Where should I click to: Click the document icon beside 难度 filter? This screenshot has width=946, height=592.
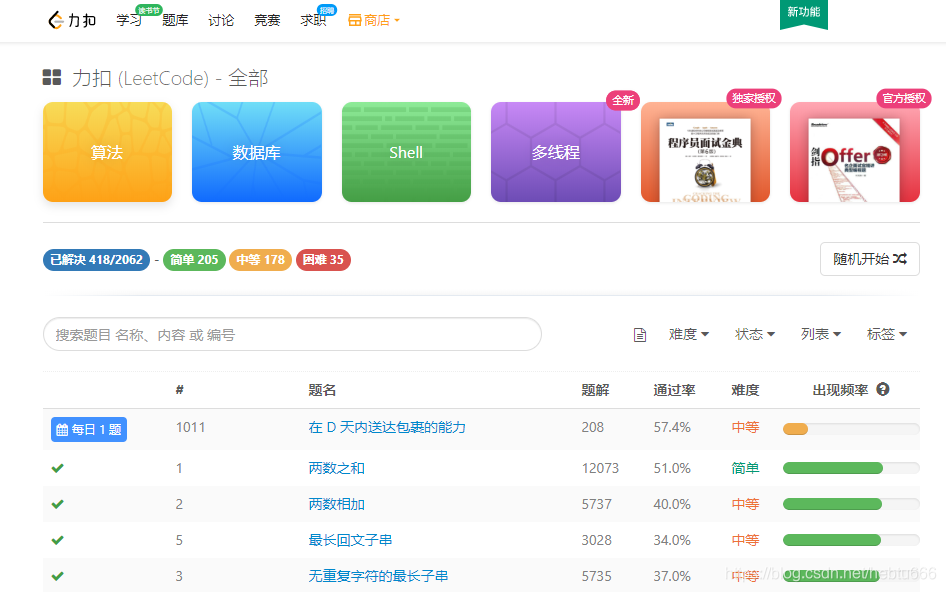(640, 335)
